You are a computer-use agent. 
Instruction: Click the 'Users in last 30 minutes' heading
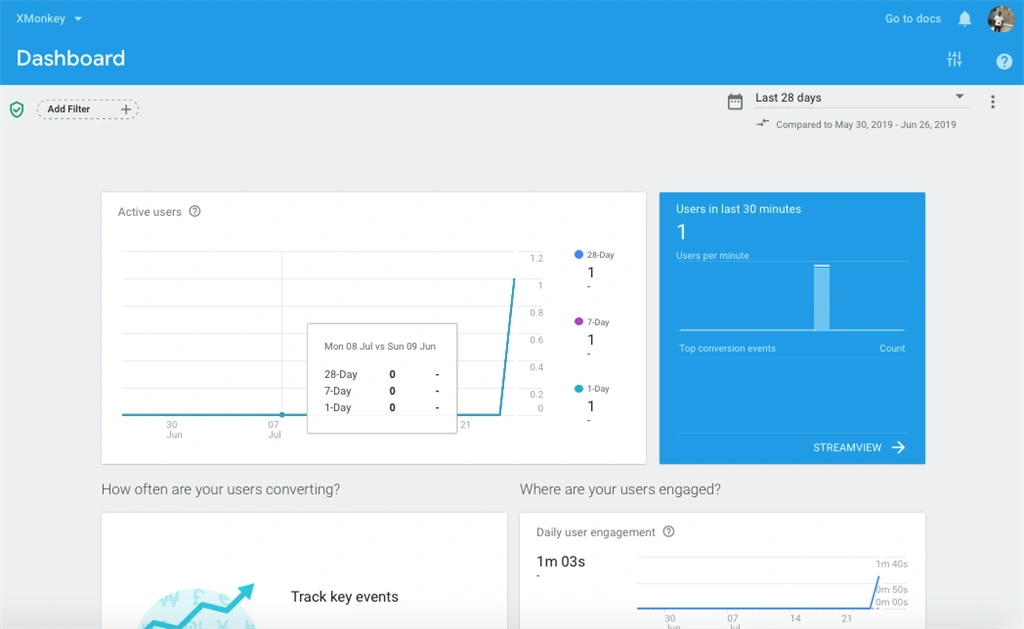click(x=738, y=209)
